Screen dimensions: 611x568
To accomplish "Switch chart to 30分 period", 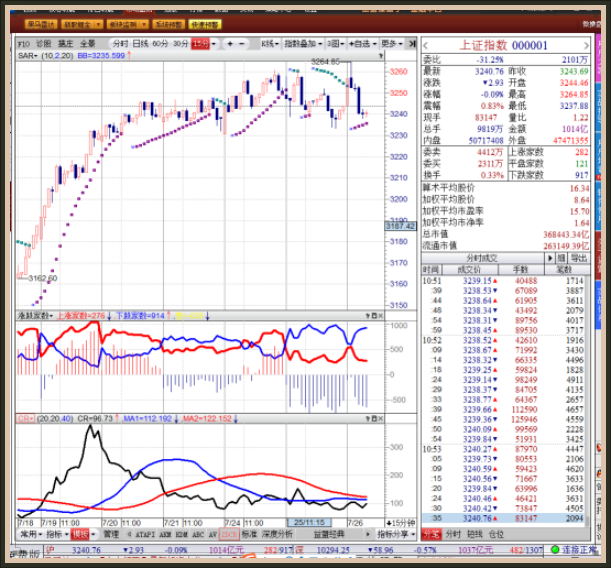I will click(181, 44).
